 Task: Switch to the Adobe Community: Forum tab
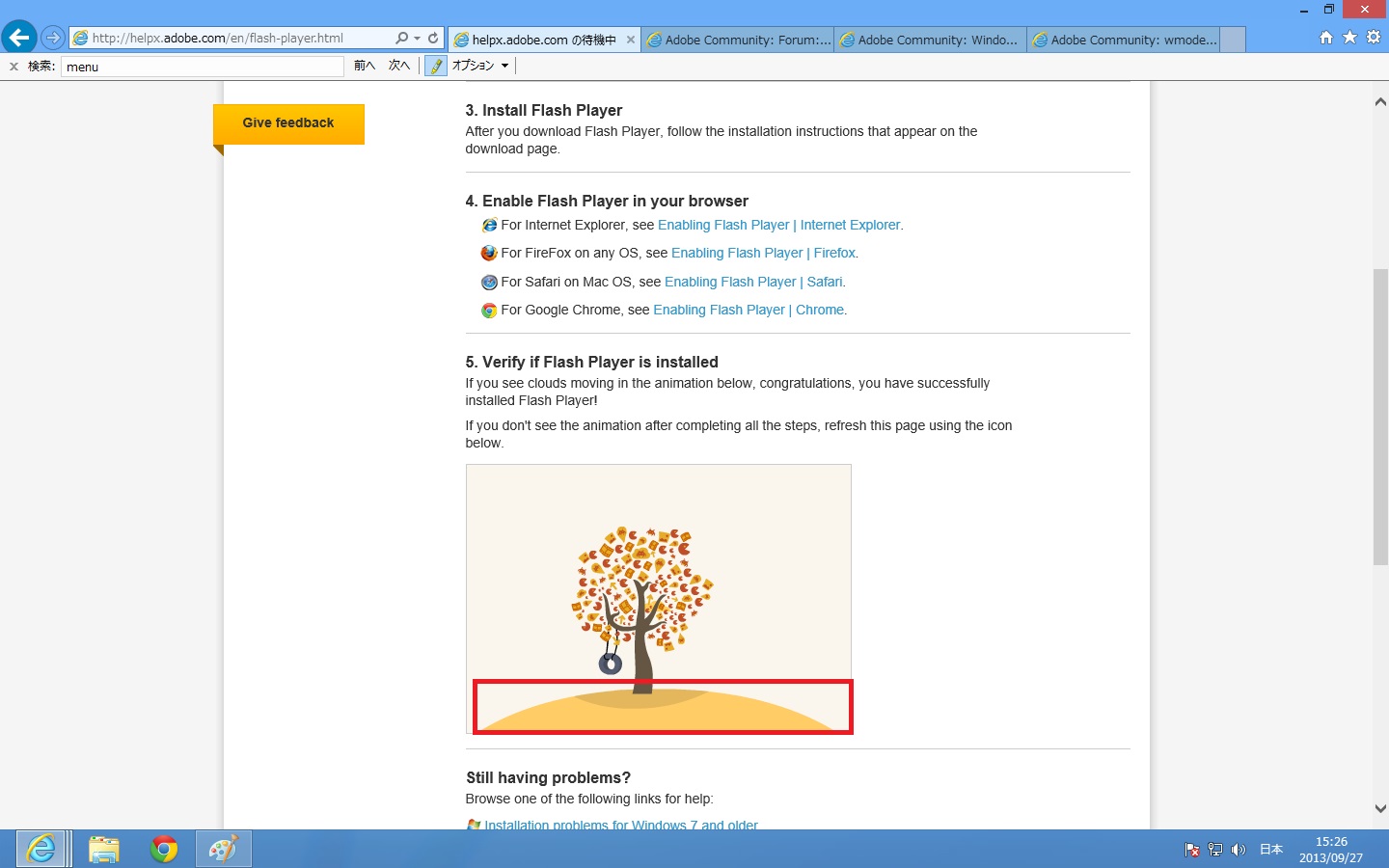tap(737, 40)
